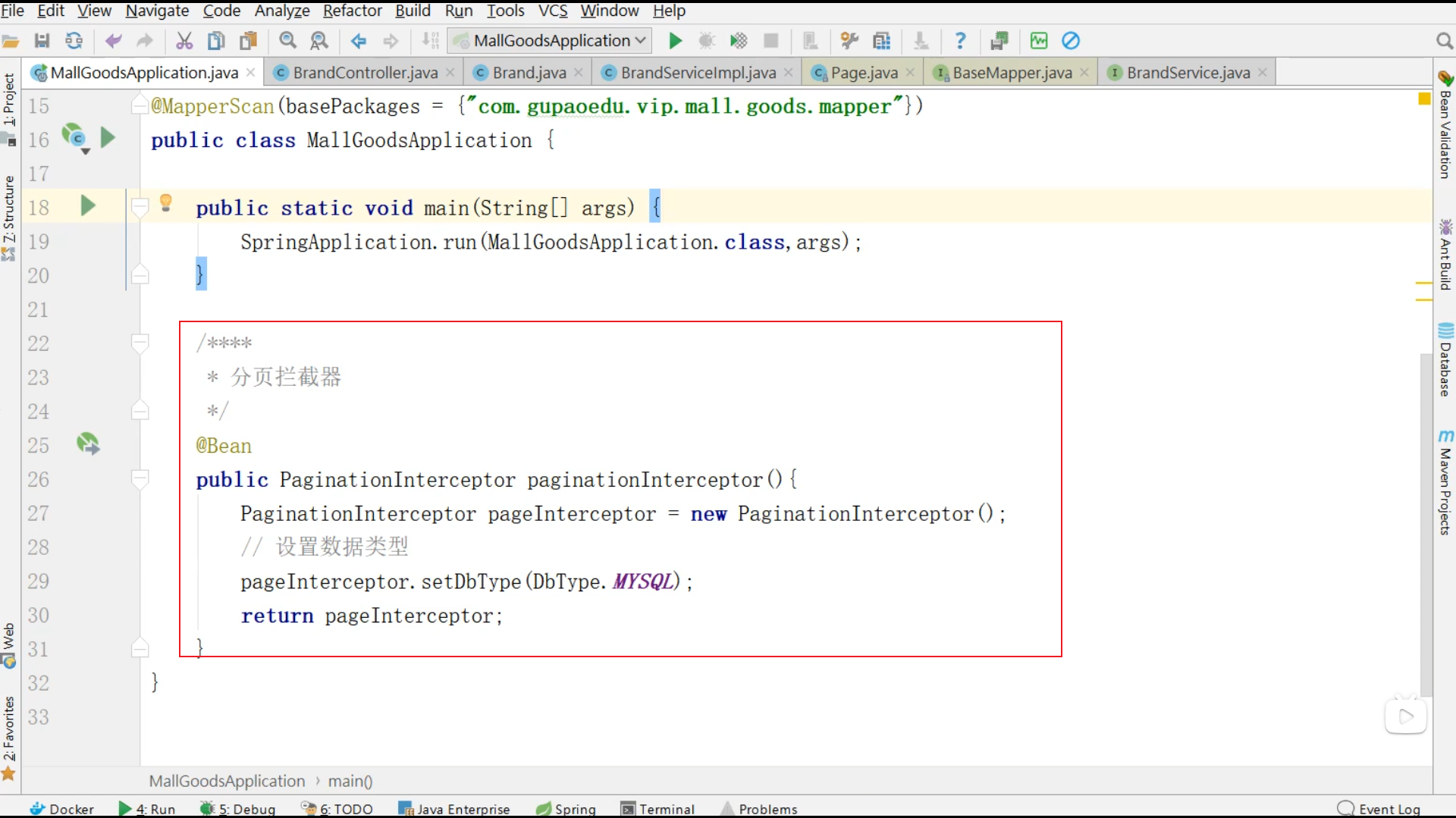Viewport: 1456px width, 818px height.
Task: Start a Debug session from the toolbar
Action: (x=708, y=40)
